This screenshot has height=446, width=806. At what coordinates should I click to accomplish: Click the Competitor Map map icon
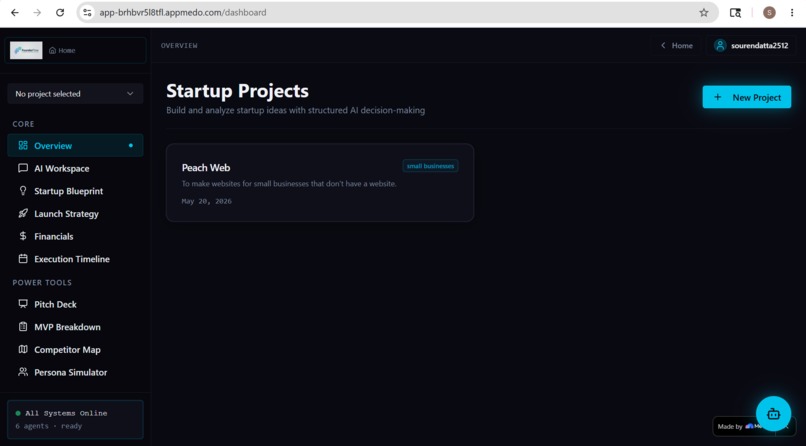(x=23, y=349)
